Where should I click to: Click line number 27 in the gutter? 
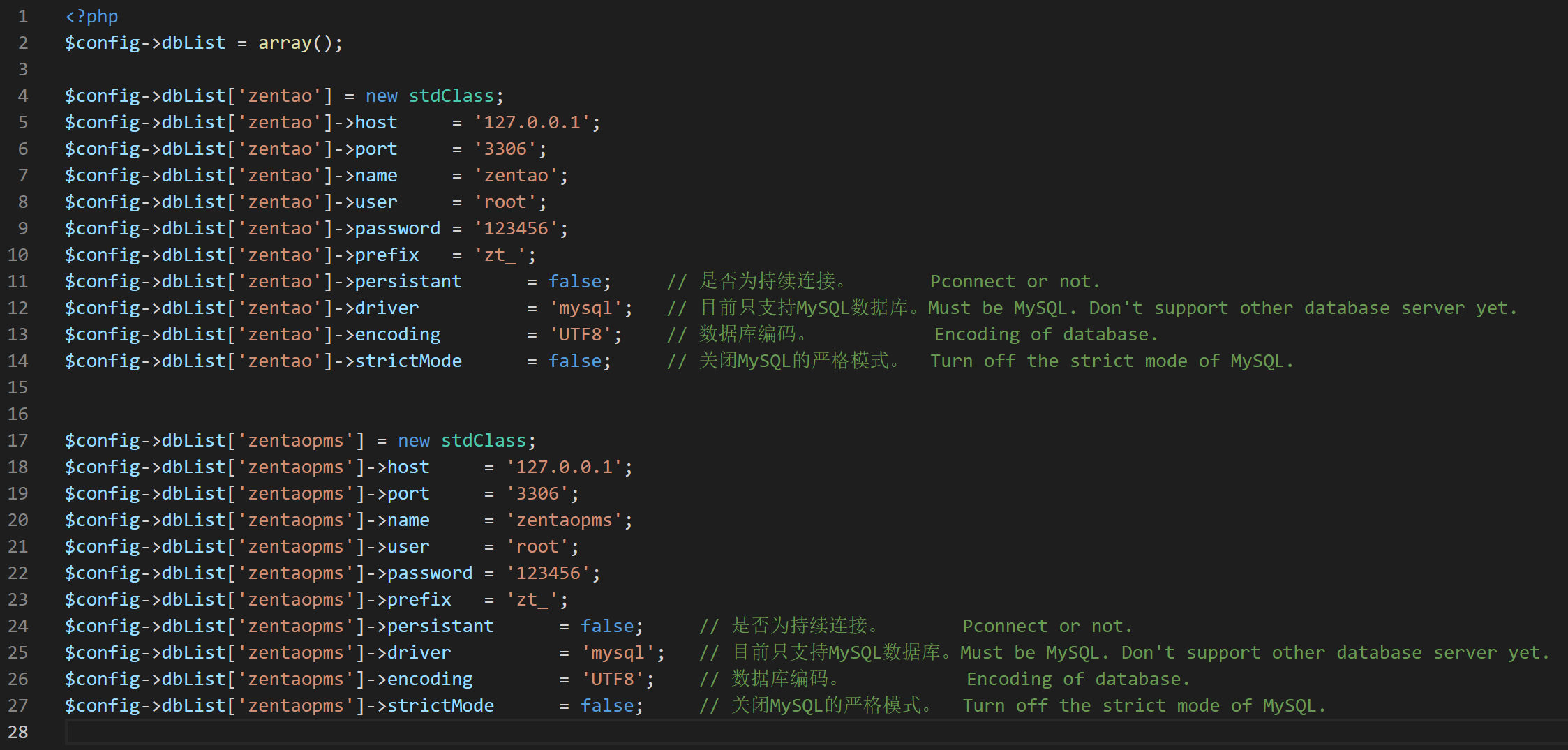tap(18, 705)
